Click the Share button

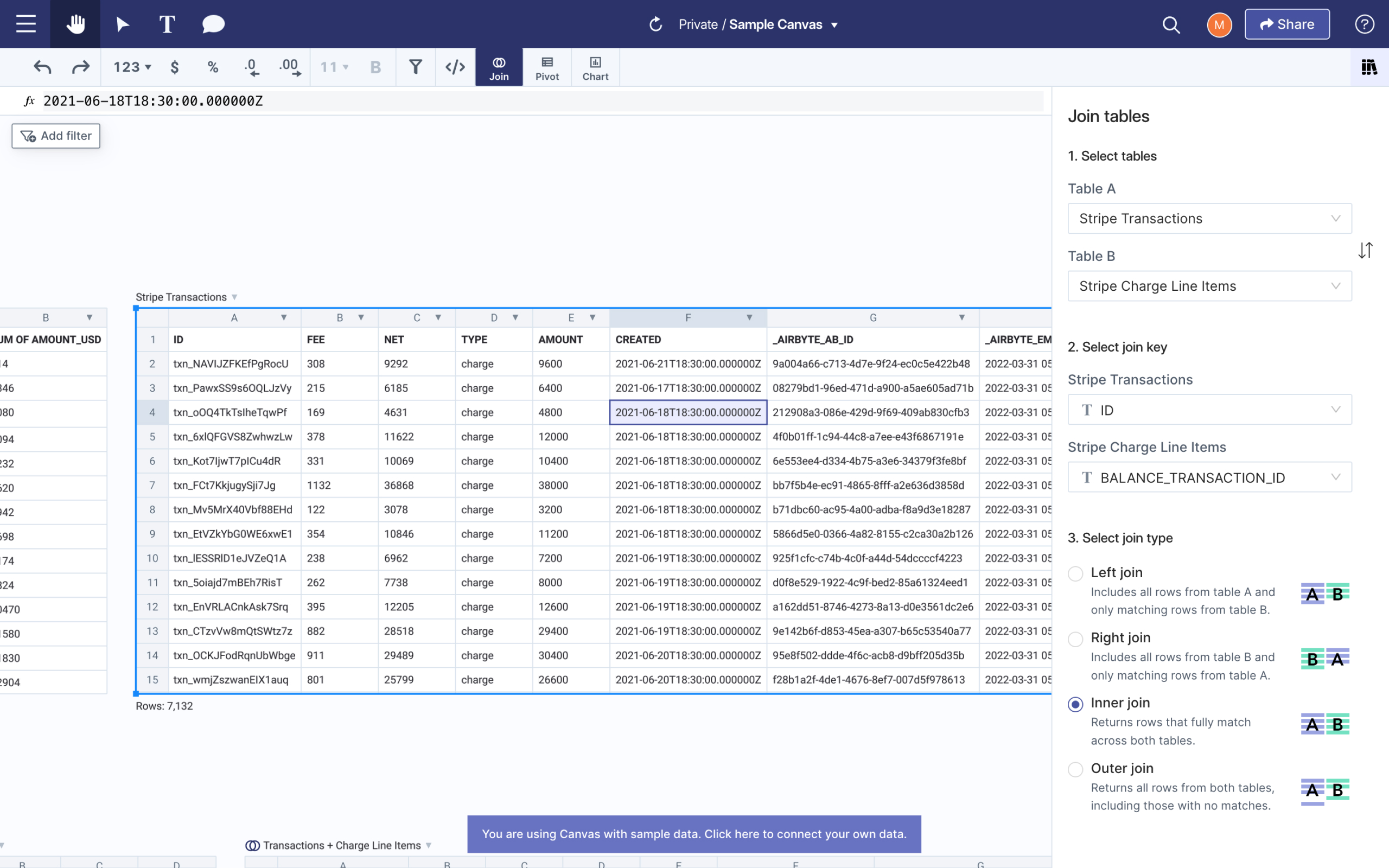pyautogui.click(x=1286, y=24)
